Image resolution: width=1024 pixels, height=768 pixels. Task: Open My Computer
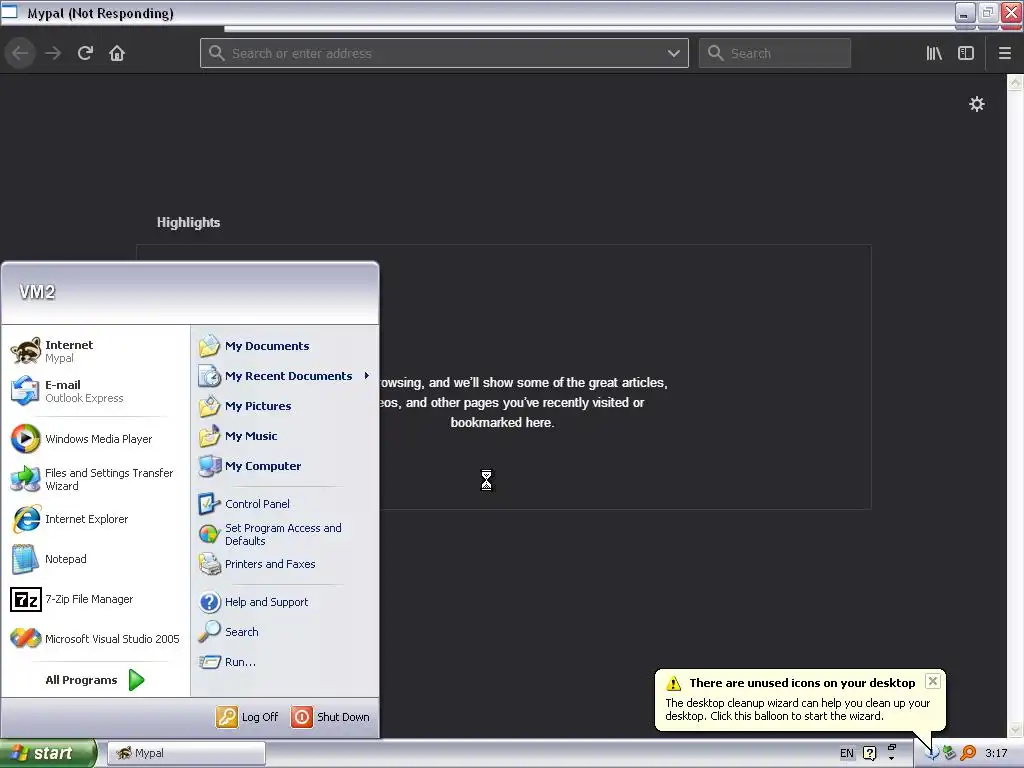point(285,466)
